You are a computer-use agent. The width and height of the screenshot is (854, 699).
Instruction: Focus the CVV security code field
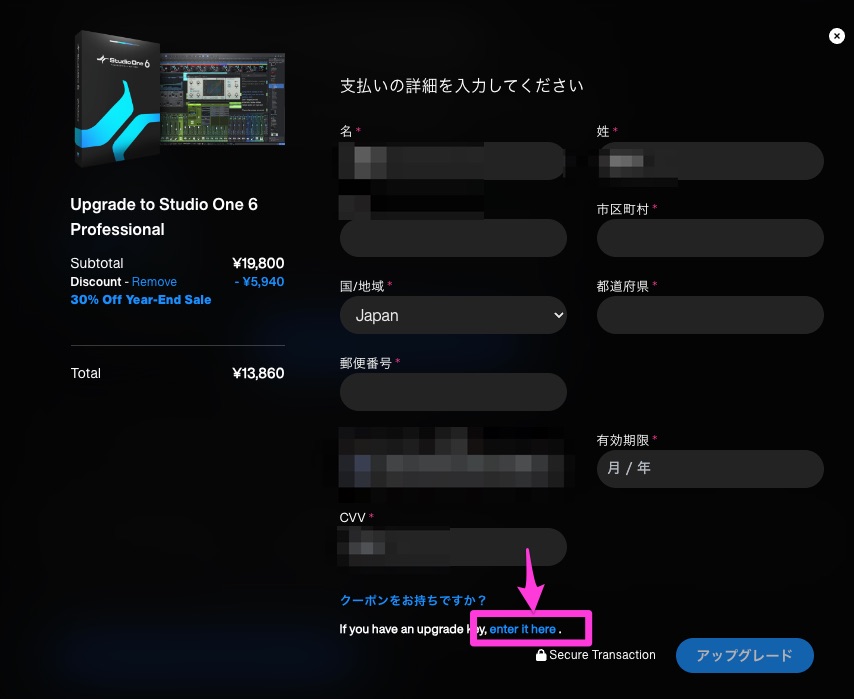tap(453, 546)
